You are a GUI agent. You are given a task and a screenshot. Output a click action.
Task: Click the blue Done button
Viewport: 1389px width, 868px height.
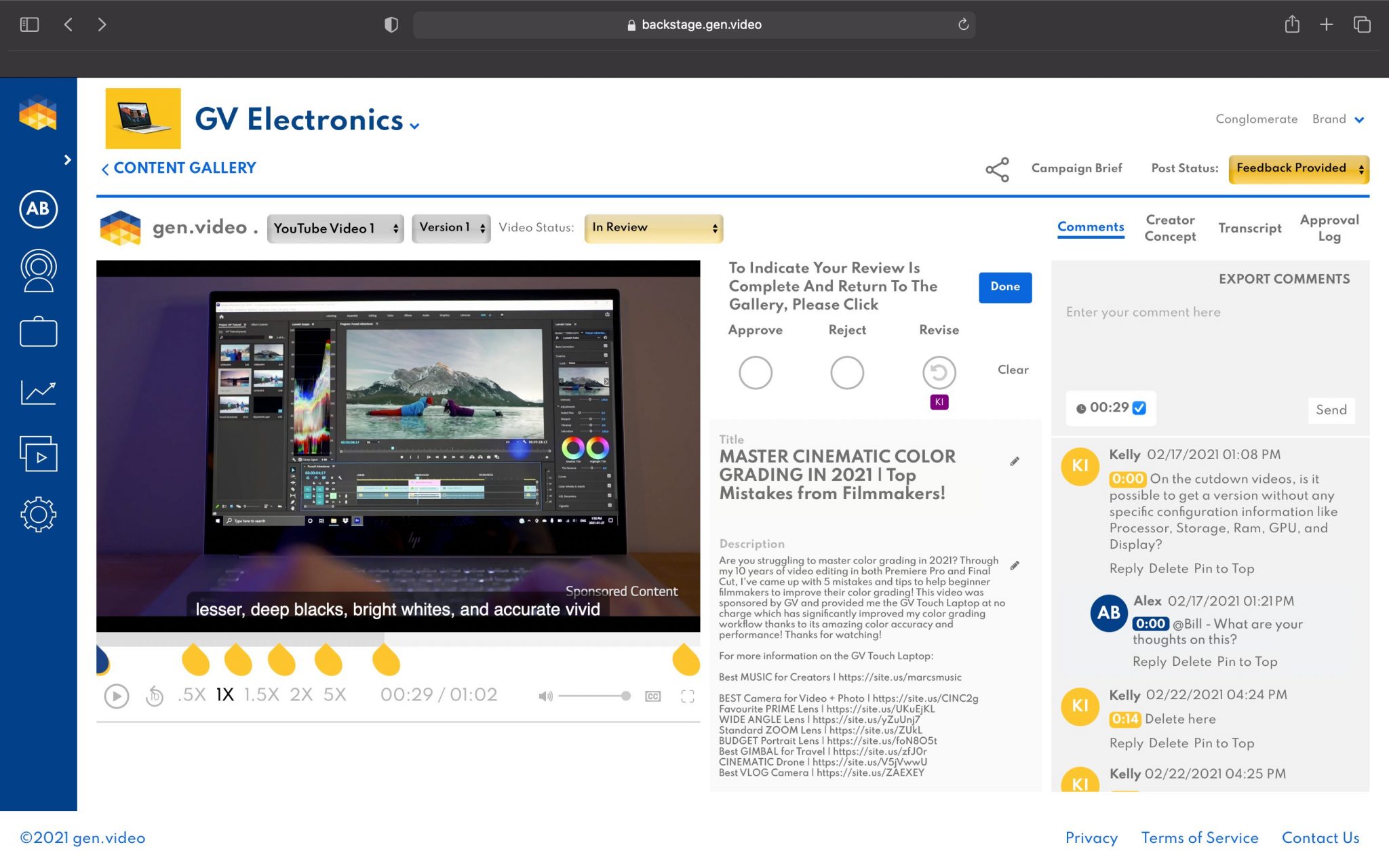coord(1004,288)
